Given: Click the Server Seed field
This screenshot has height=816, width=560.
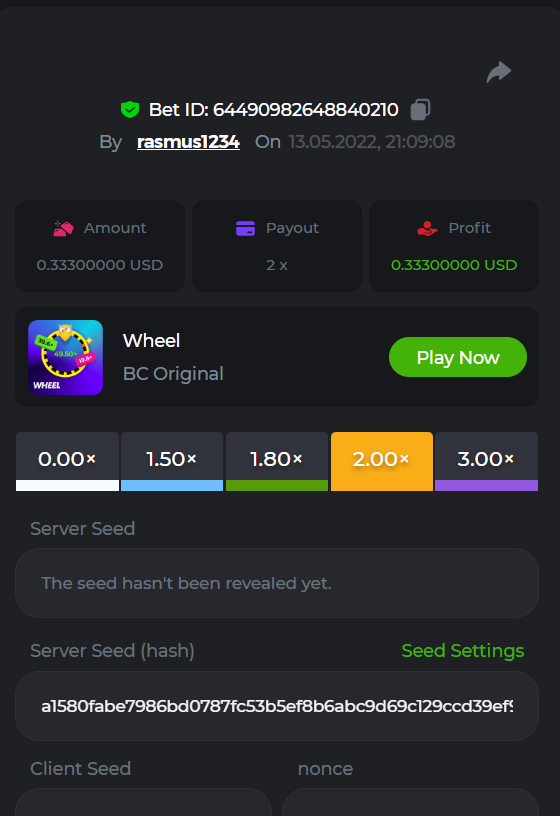Looking at the screenshot, I should 277,583.
